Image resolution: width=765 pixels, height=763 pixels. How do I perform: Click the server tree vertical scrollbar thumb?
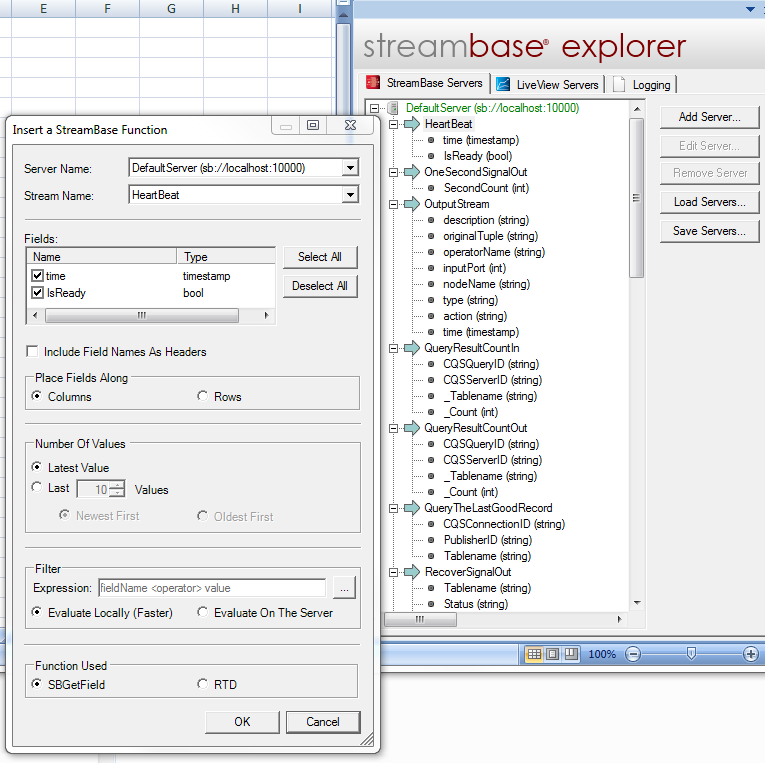636,198
